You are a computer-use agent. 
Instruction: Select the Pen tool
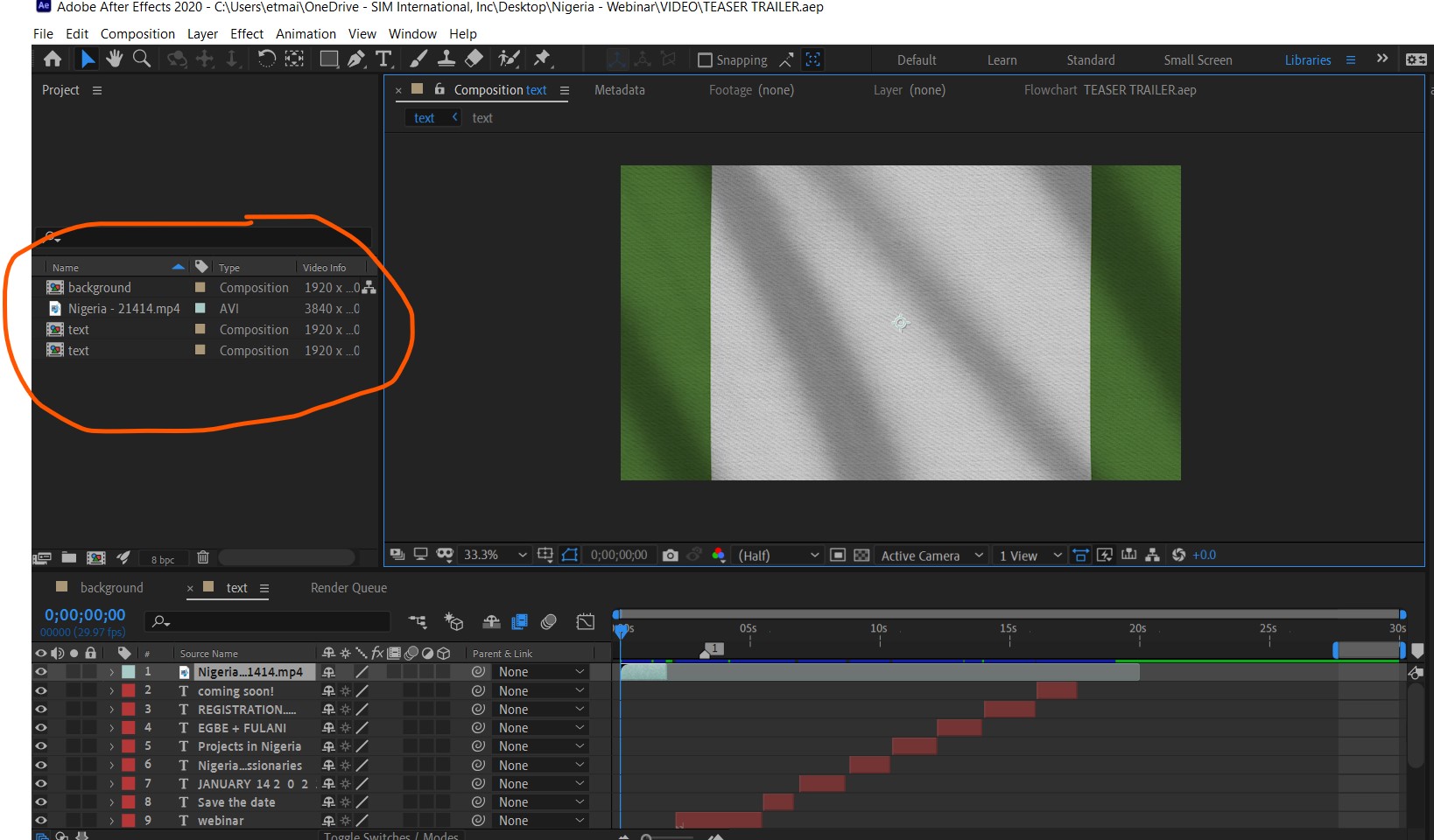[x=355, y=59]
